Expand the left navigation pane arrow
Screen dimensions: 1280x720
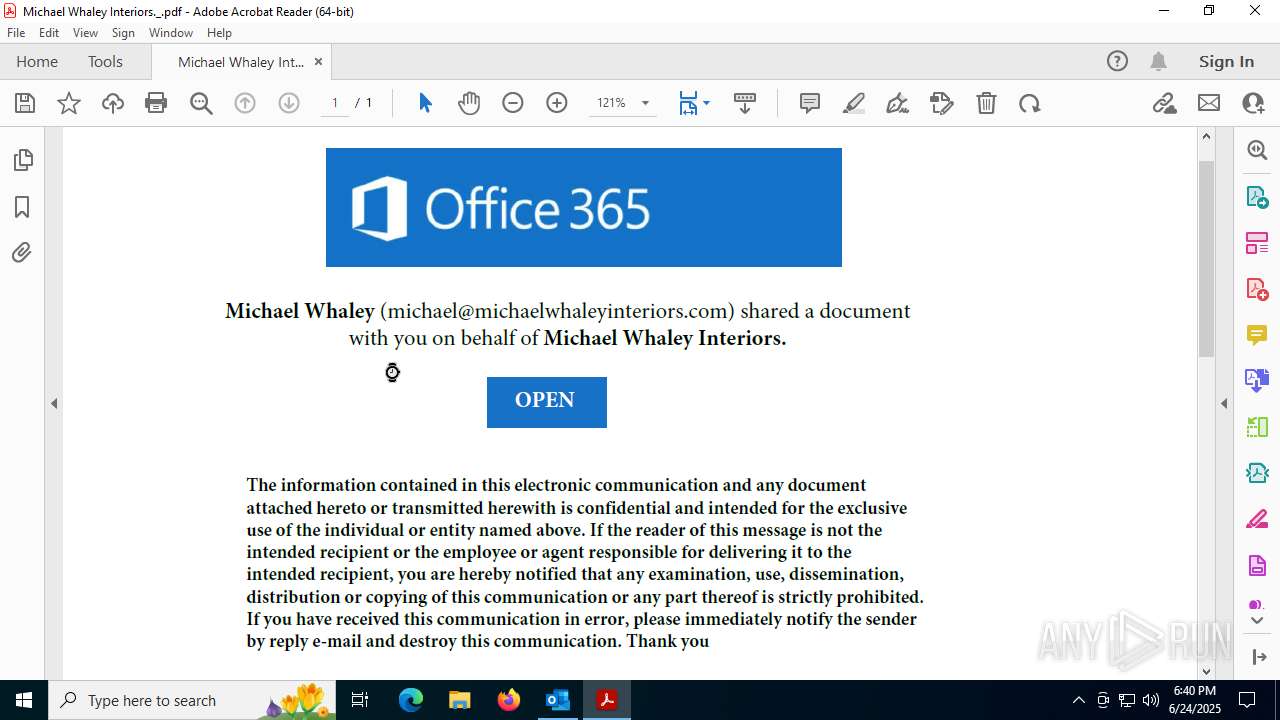[x=54, y=404]
